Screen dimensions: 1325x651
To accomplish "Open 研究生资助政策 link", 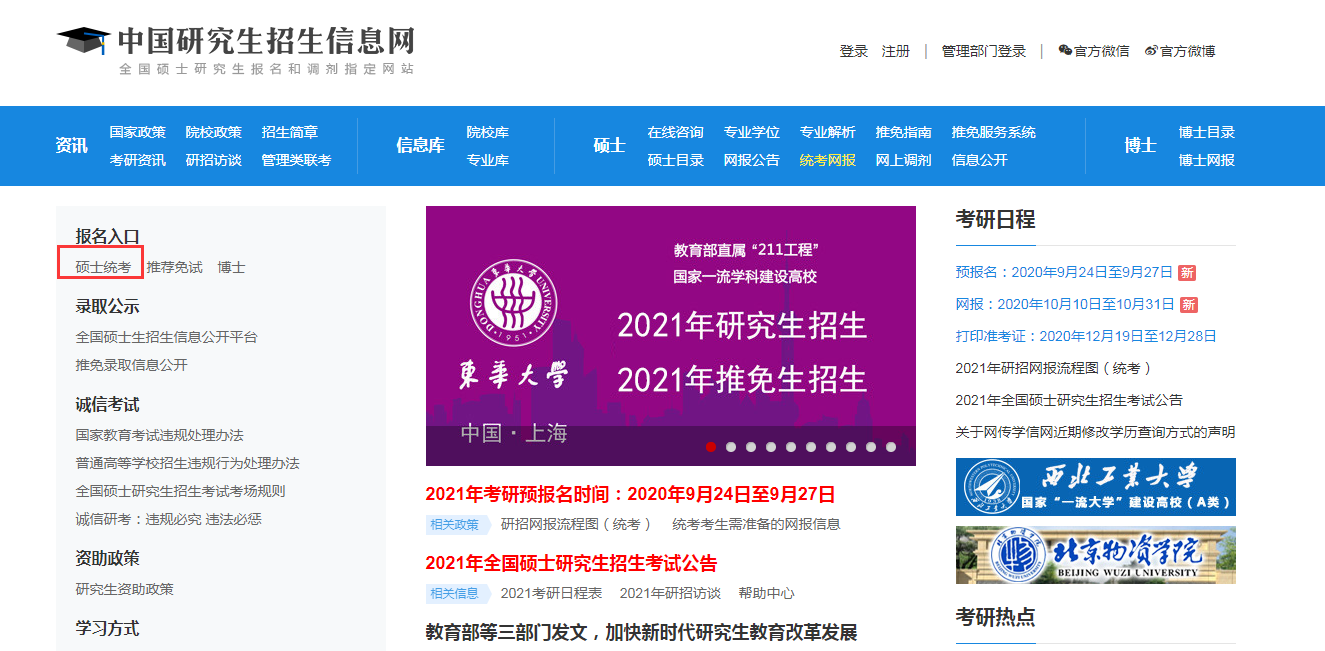I will pos(125,589).
